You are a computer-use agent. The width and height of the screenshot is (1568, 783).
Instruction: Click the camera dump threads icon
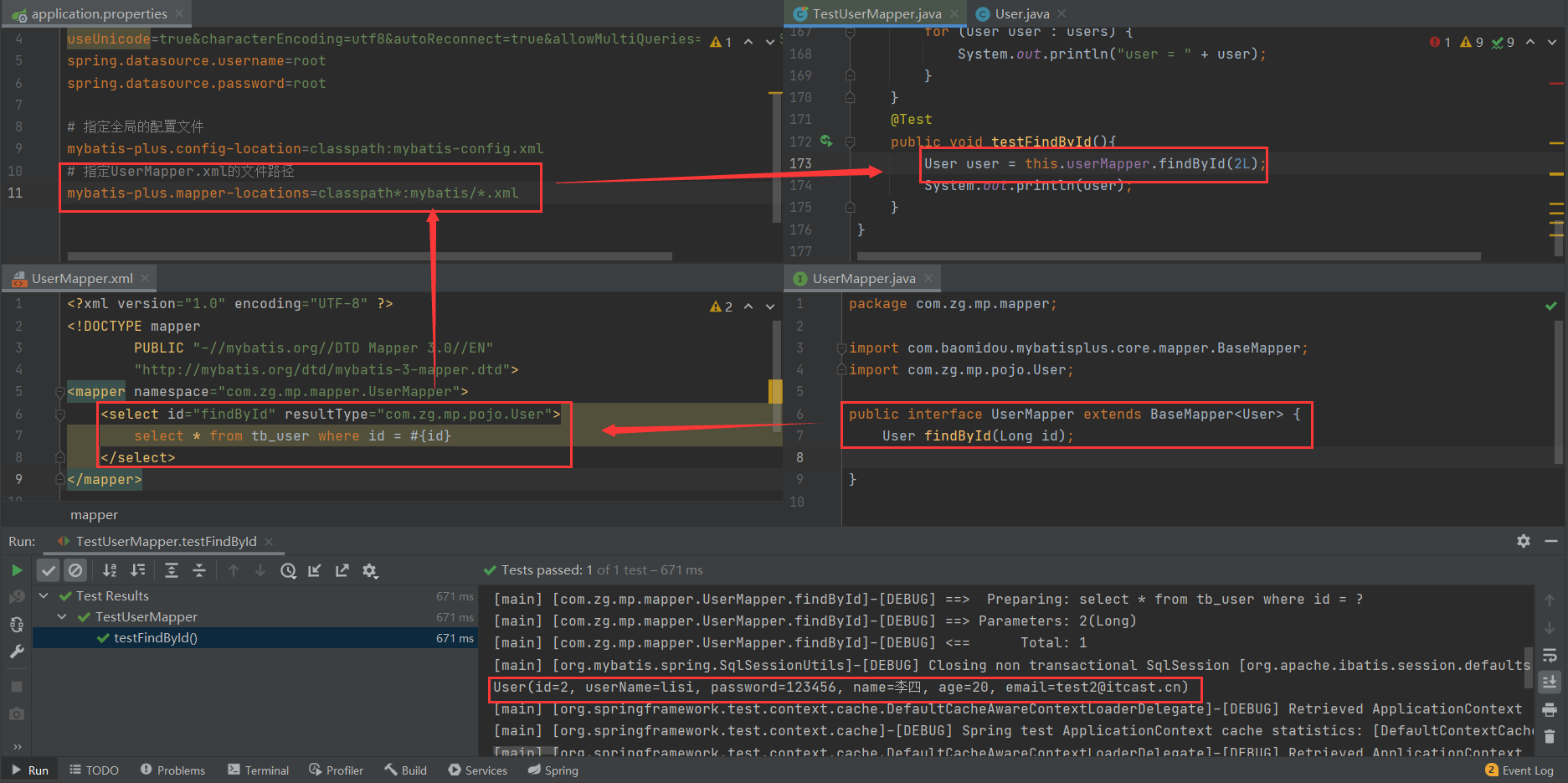point(17,713)
